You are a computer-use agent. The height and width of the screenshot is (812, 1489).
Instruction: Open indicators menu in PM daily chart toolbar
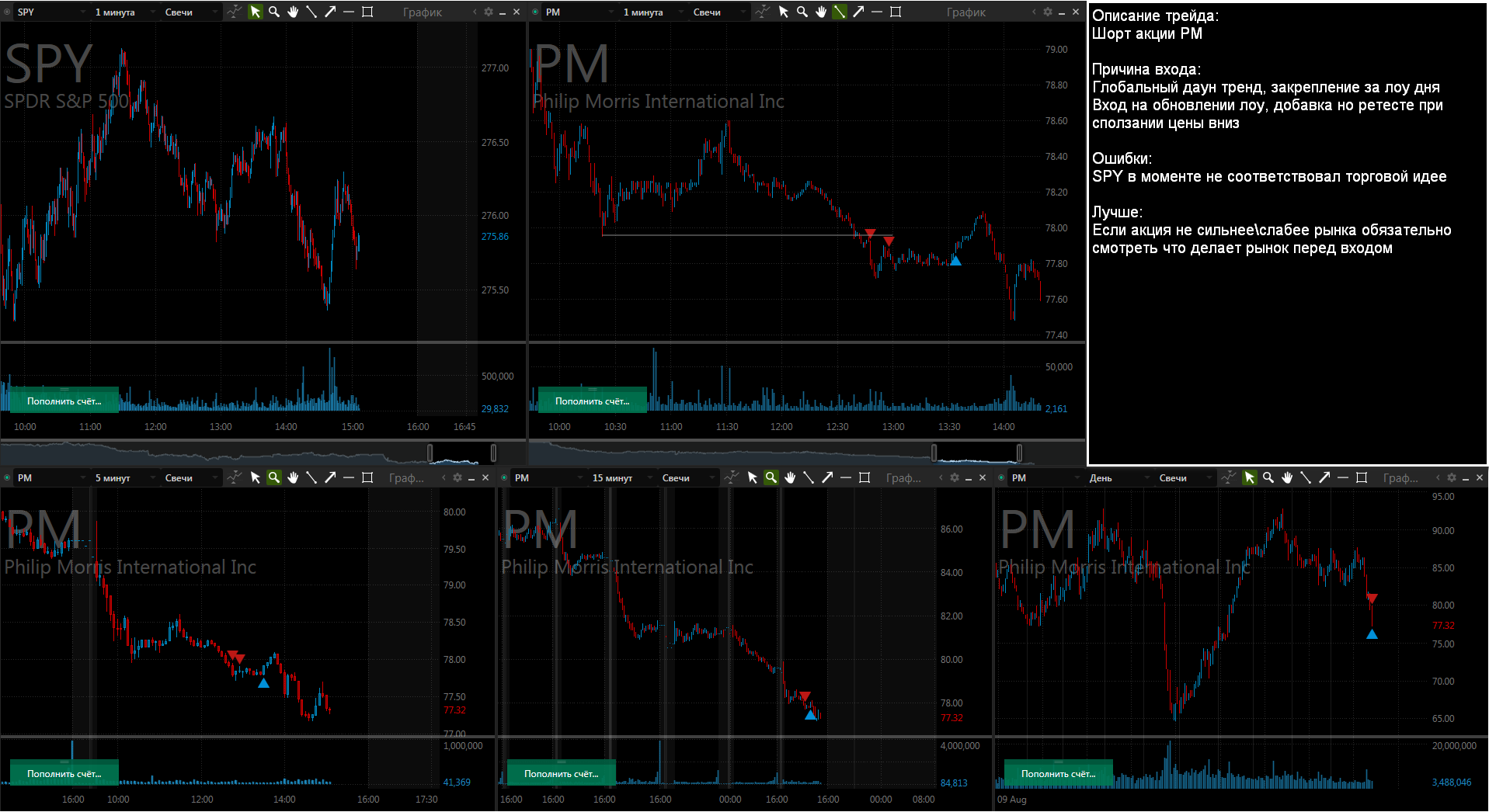tap(1228, 477)
